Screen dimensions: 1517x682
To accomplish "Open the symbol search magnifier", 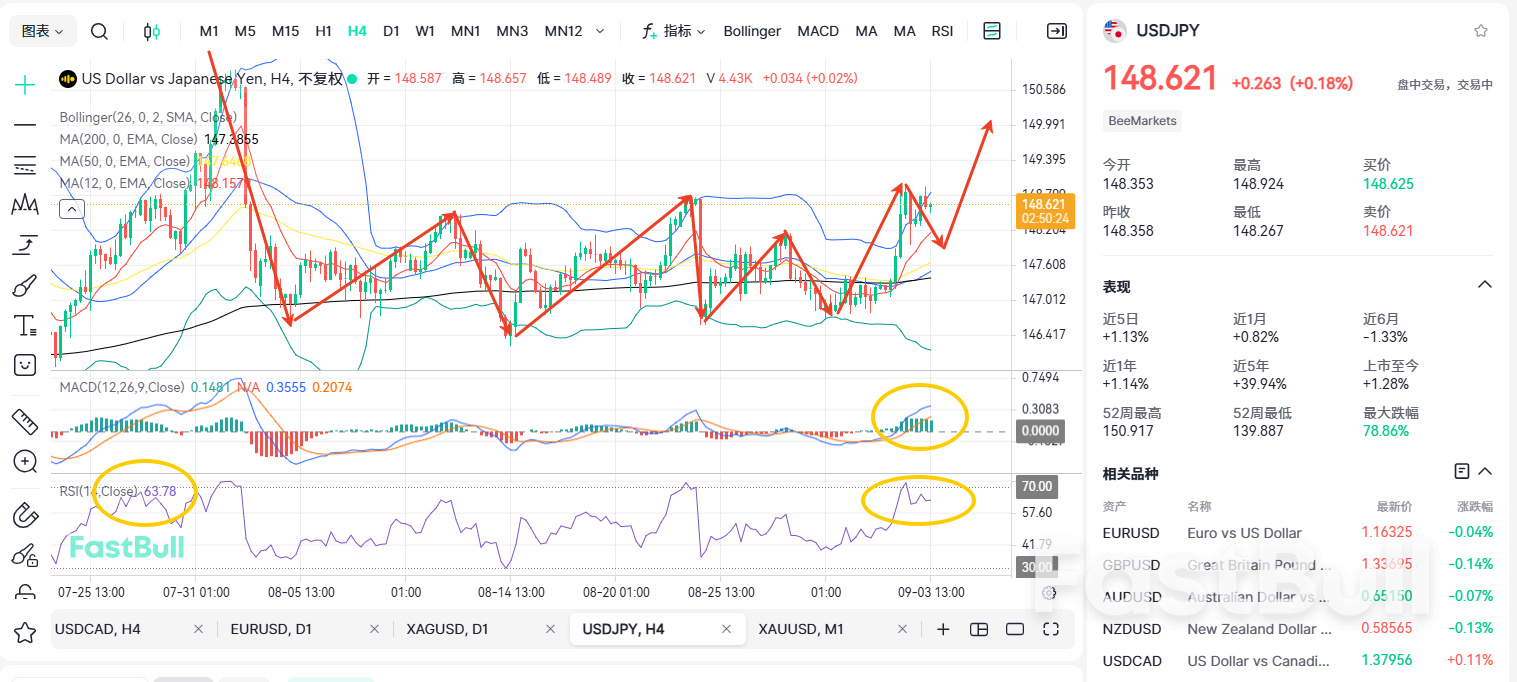I will click(99, 31).
